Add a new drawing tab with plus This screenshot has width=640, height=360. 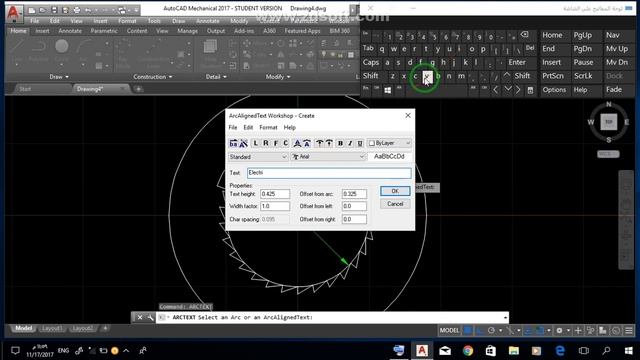[x=138, y=89]
